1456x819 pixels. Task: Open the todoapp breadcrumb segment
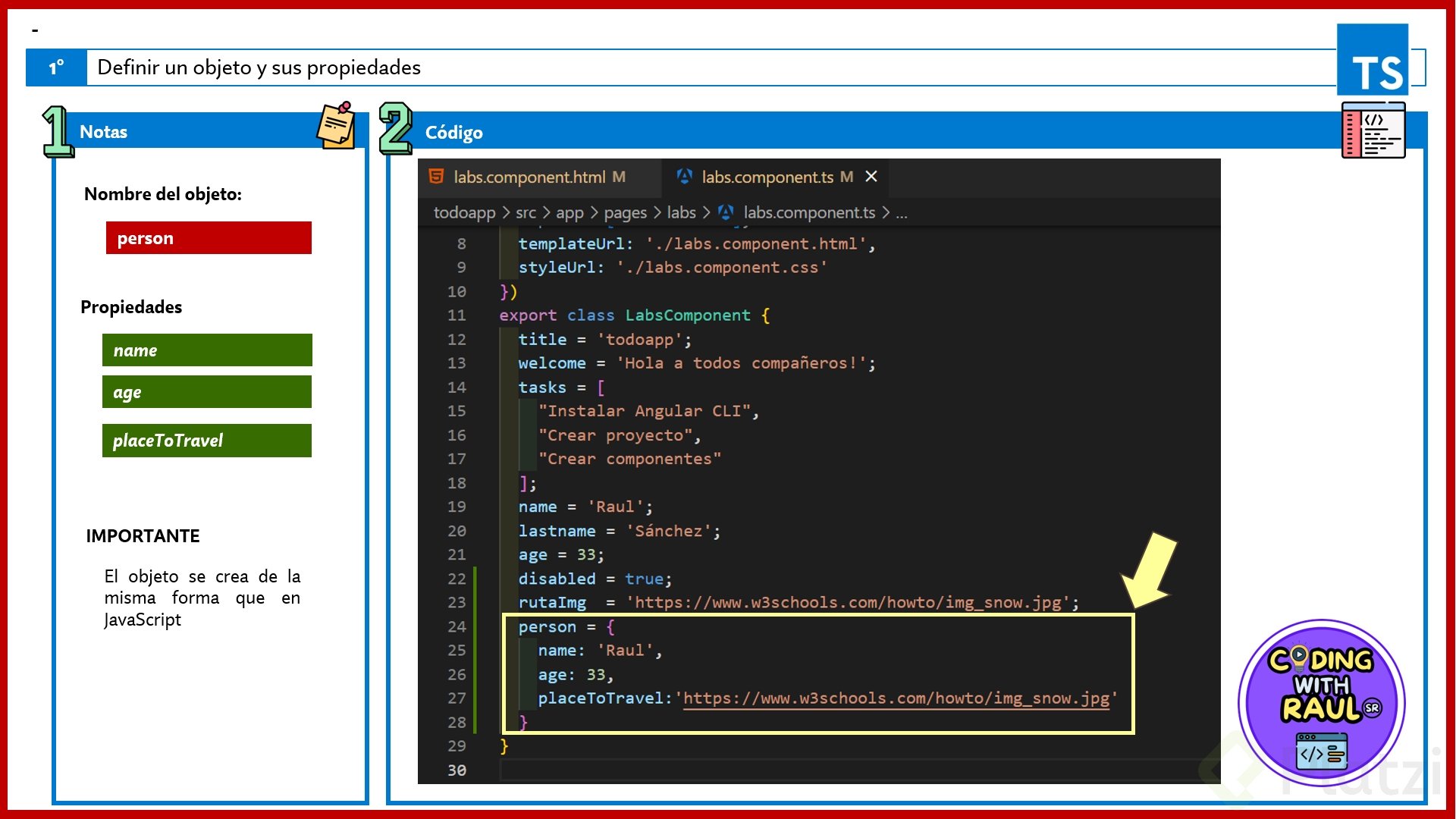pyautogui.click(x=464, y=213)
